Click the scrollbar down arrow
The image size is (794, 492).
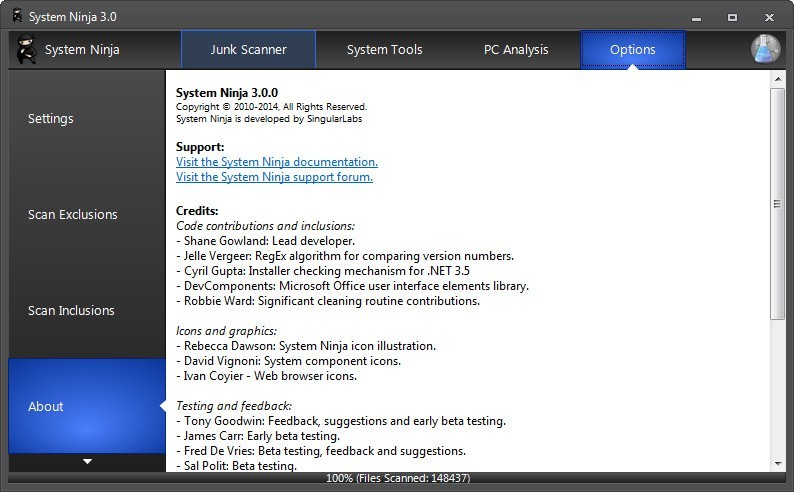(778, 464)
